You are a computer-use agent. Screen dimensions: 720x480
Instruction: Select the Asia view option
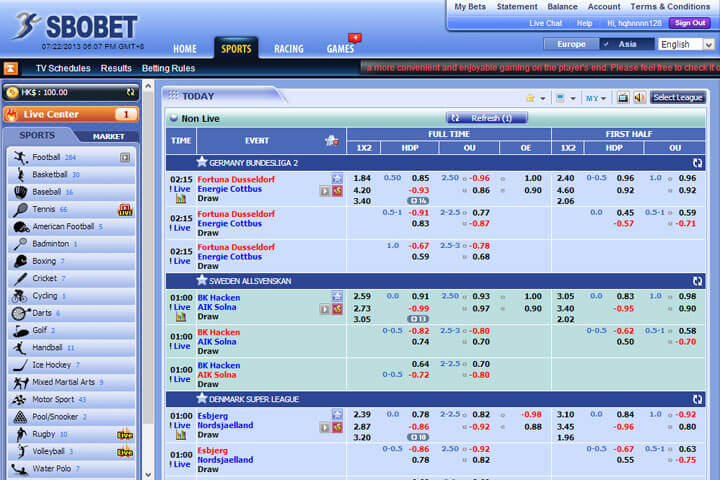coord(626,44)
